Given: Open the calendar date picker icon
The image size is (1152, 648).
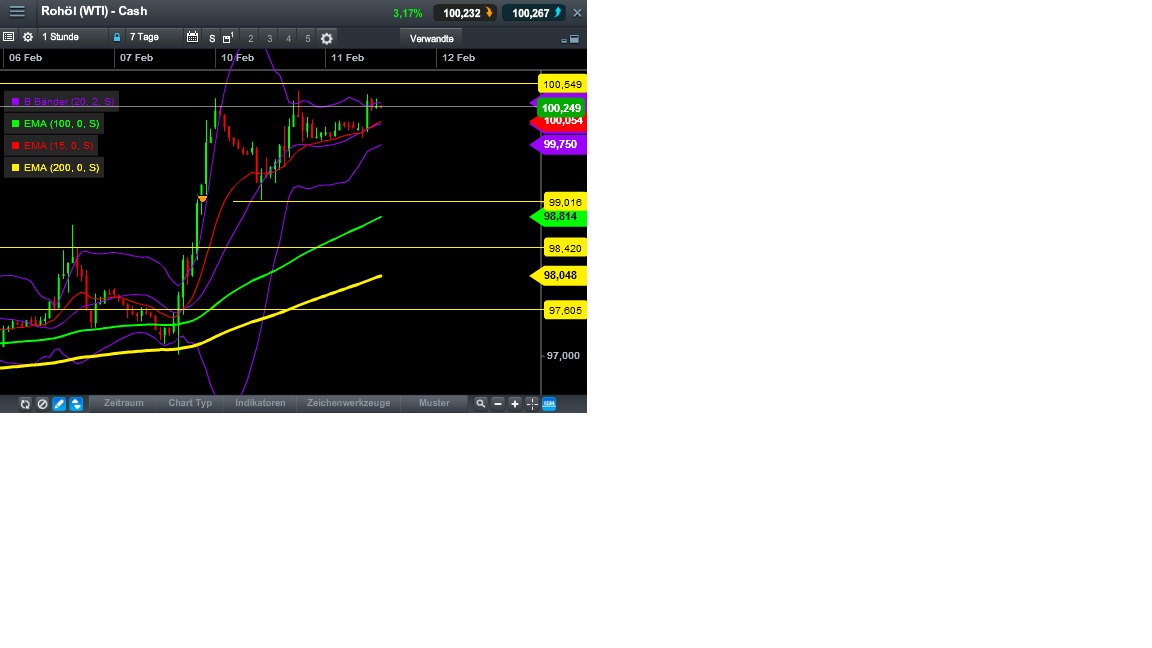Looking at the screenshot, I should (193, 37).
